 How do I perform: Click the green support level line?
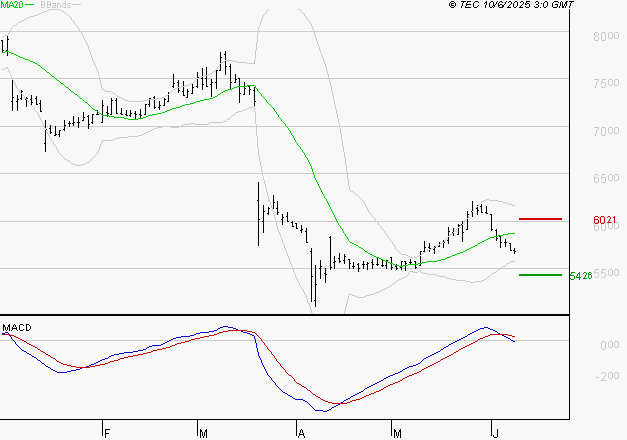coord(540,275)
